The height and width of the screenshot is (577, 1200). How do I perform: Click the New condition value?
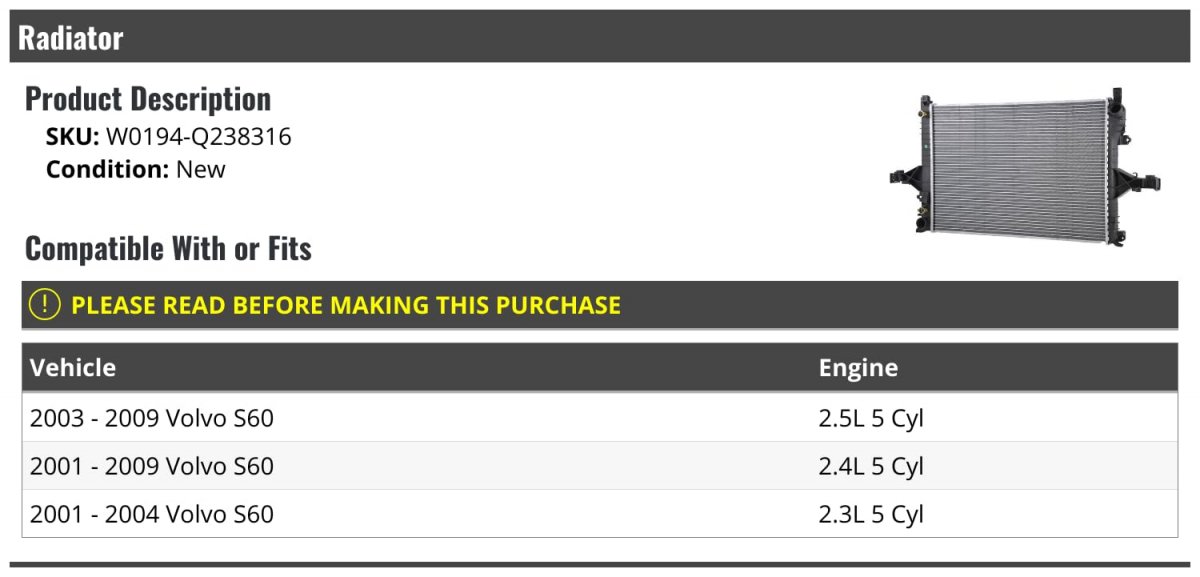point(201,169)
